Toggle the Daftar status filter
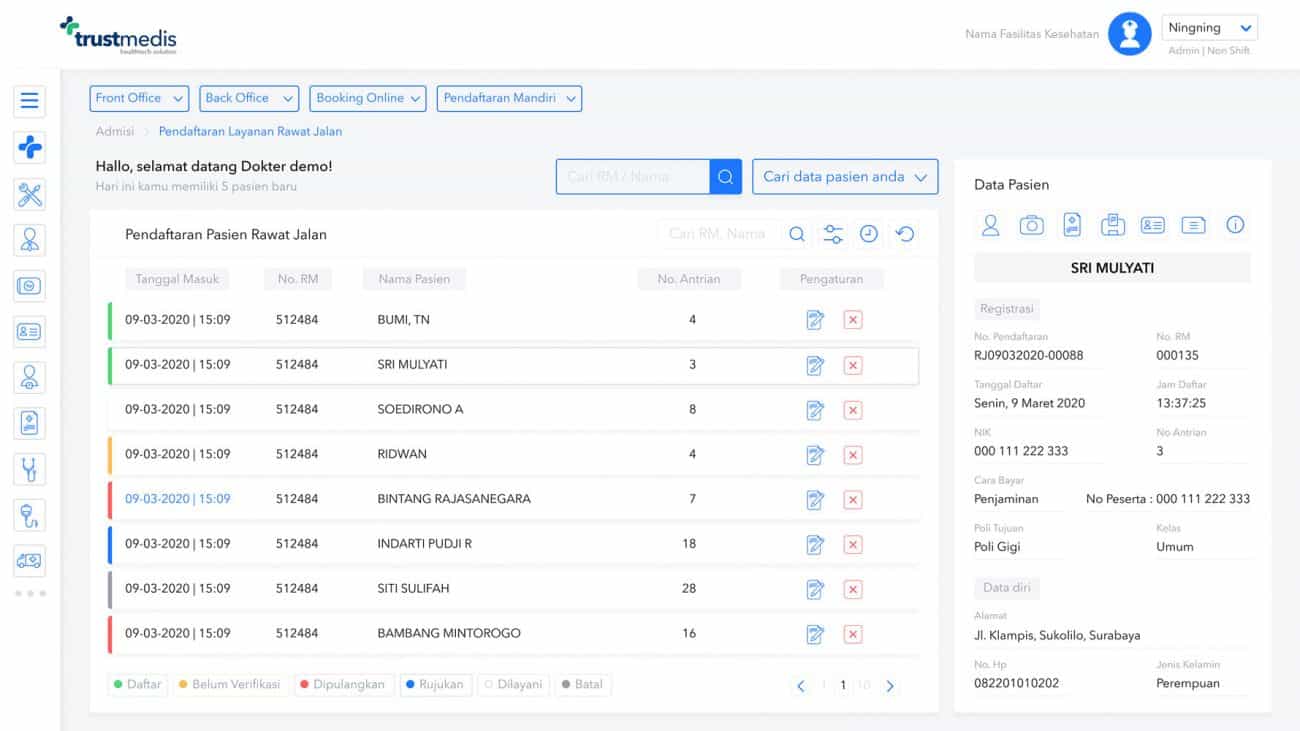 138,685
